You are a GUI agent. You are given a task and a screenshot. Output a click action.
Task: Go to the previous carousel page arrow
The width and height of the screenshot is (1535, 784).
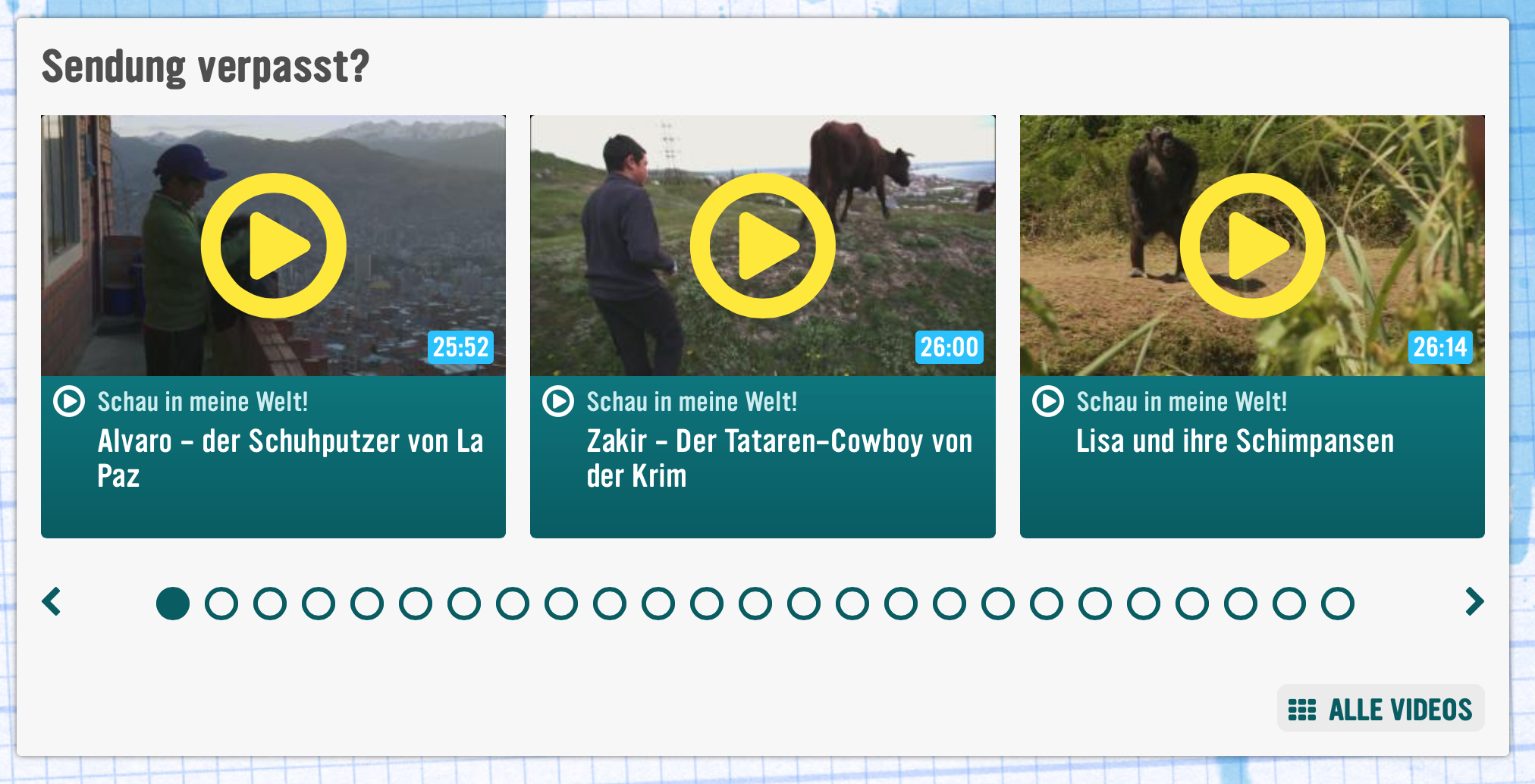pyautogui.click(x=52, y=602)
